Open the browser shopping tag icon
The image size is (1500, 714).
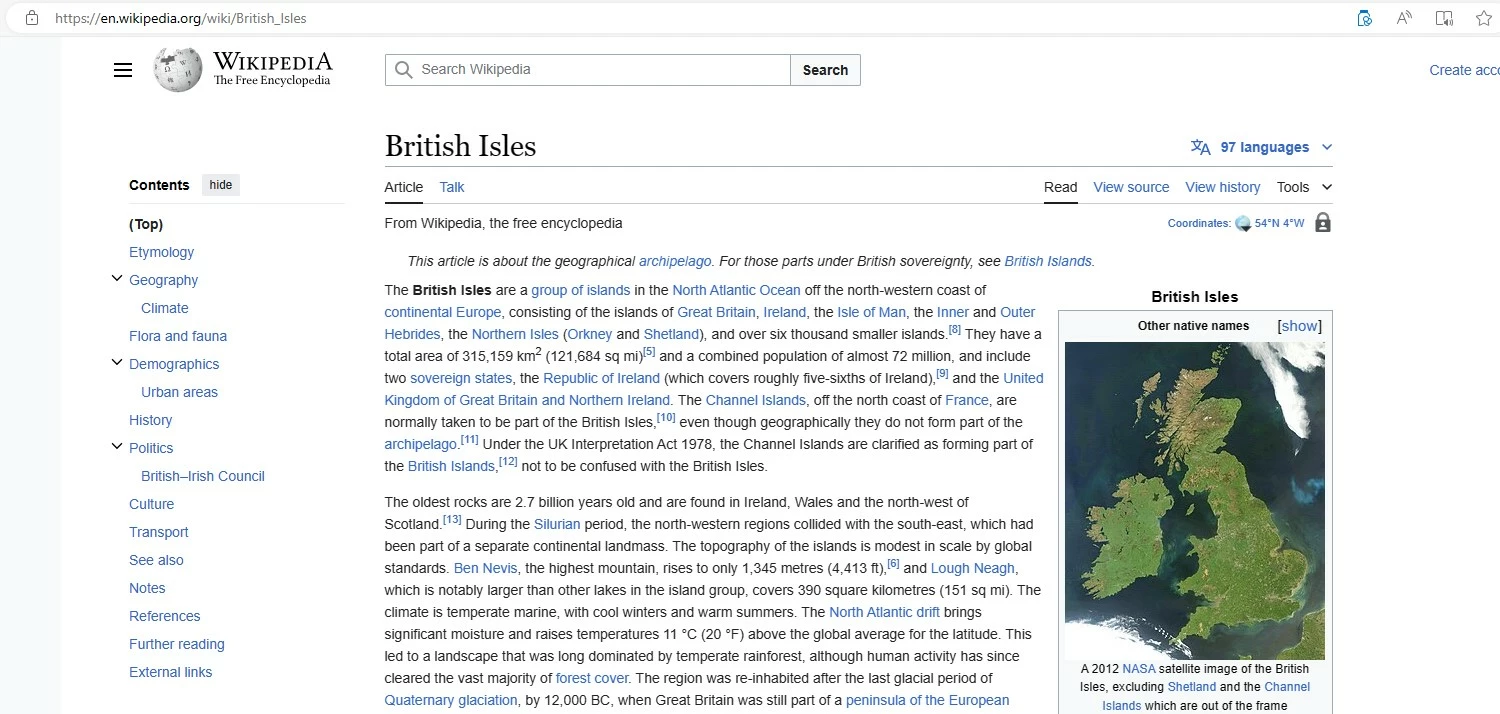(x=1365, y=18)
